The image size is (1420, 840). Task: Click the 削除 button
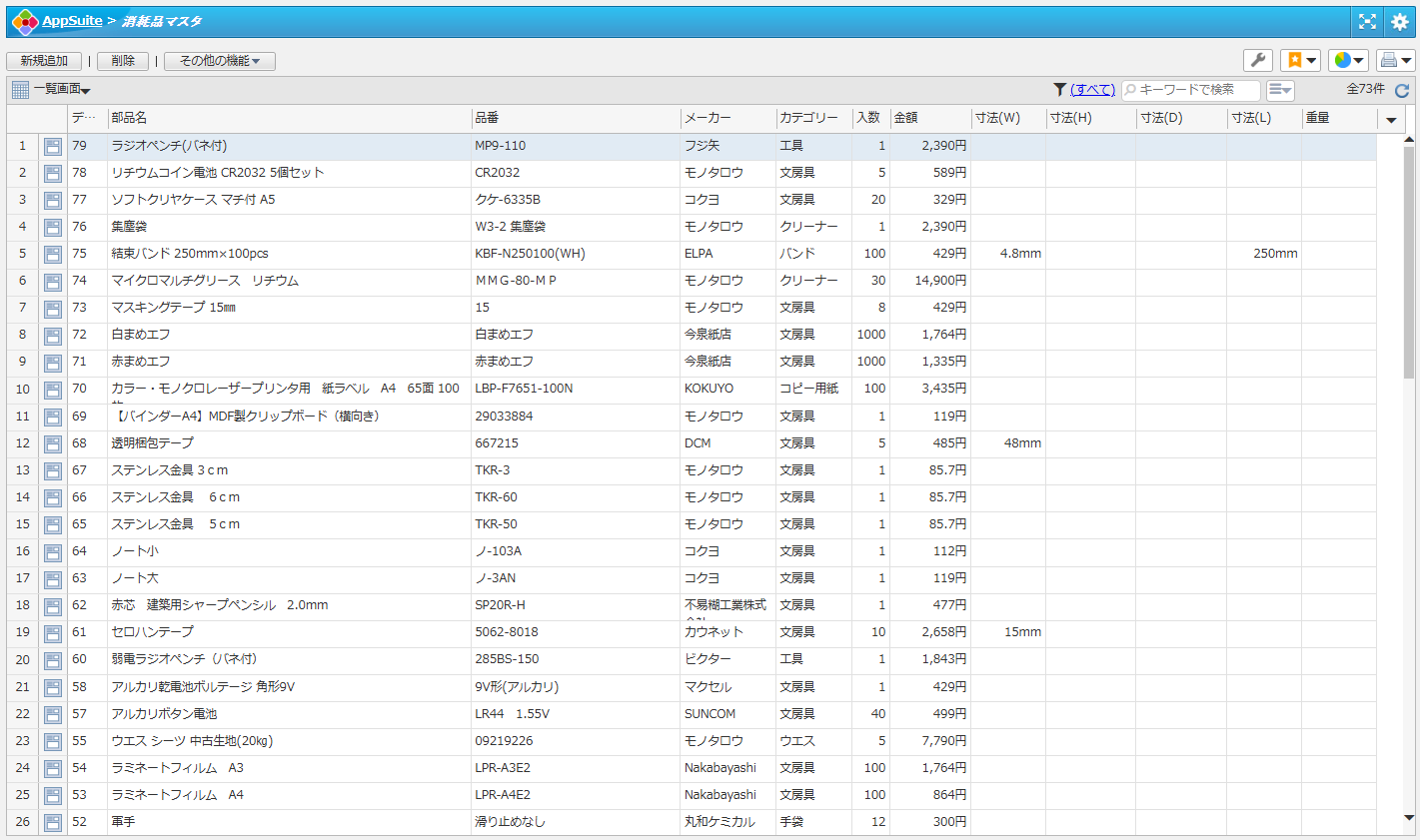tap(123, 61)
